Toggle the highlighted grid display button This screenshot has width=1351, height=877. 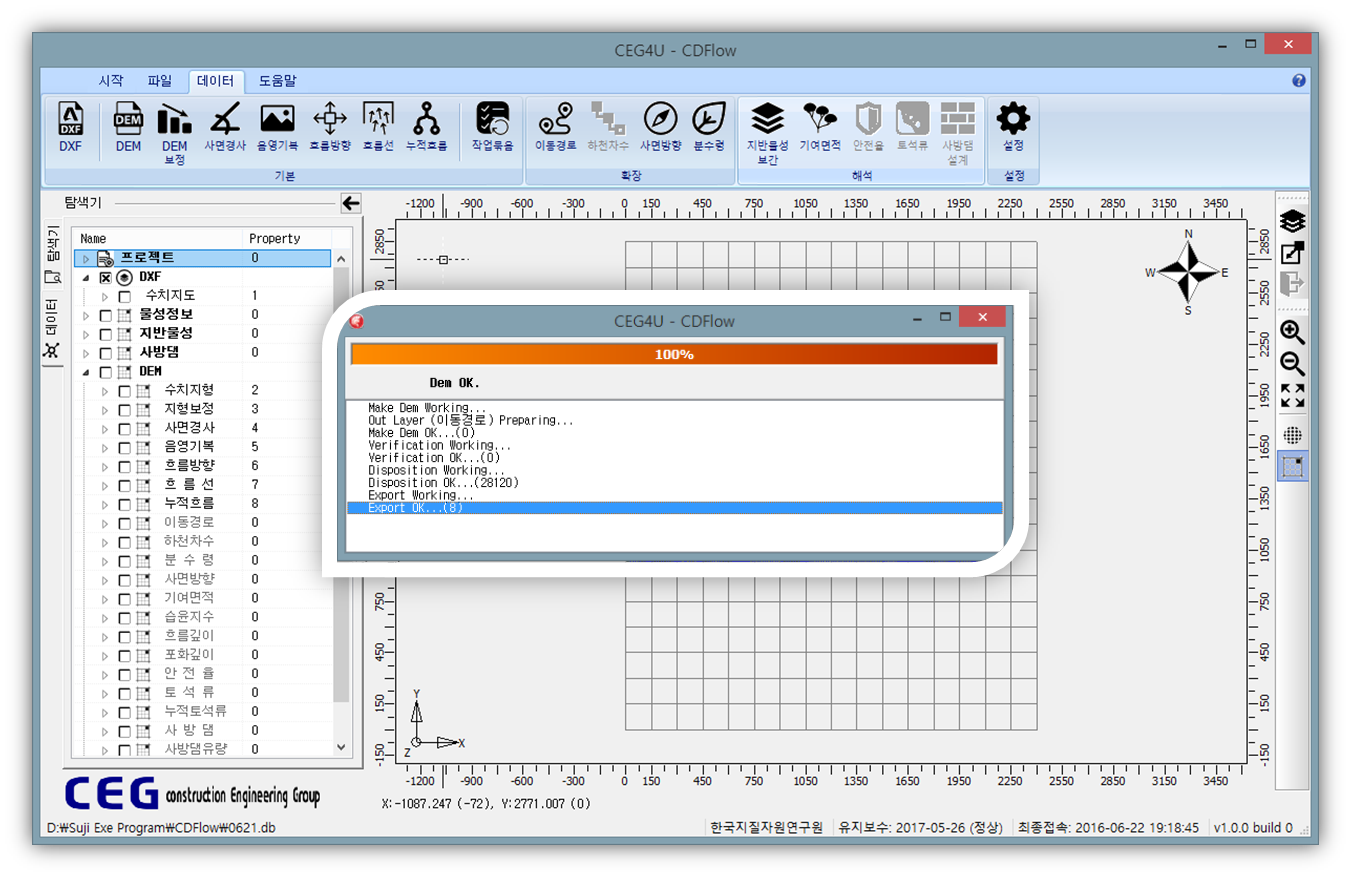pyautogui.click(x=1292, y=466)
